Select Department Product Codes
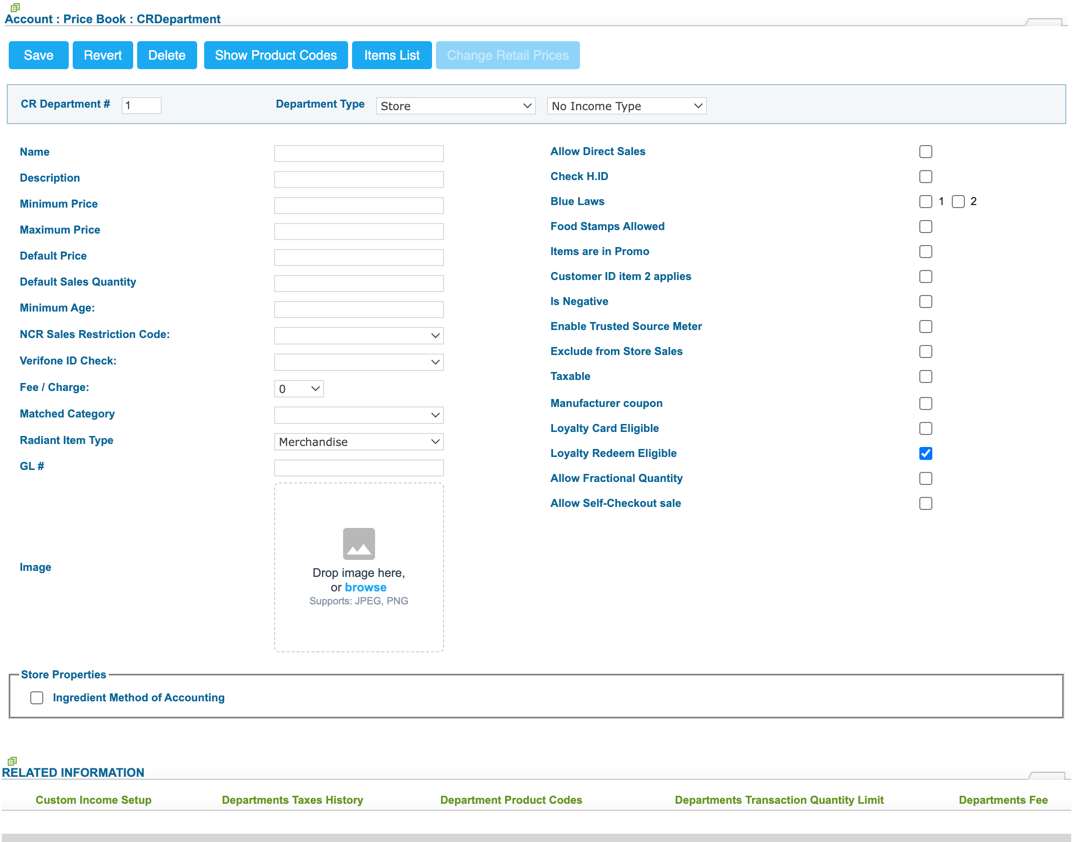 pos(511,800)
